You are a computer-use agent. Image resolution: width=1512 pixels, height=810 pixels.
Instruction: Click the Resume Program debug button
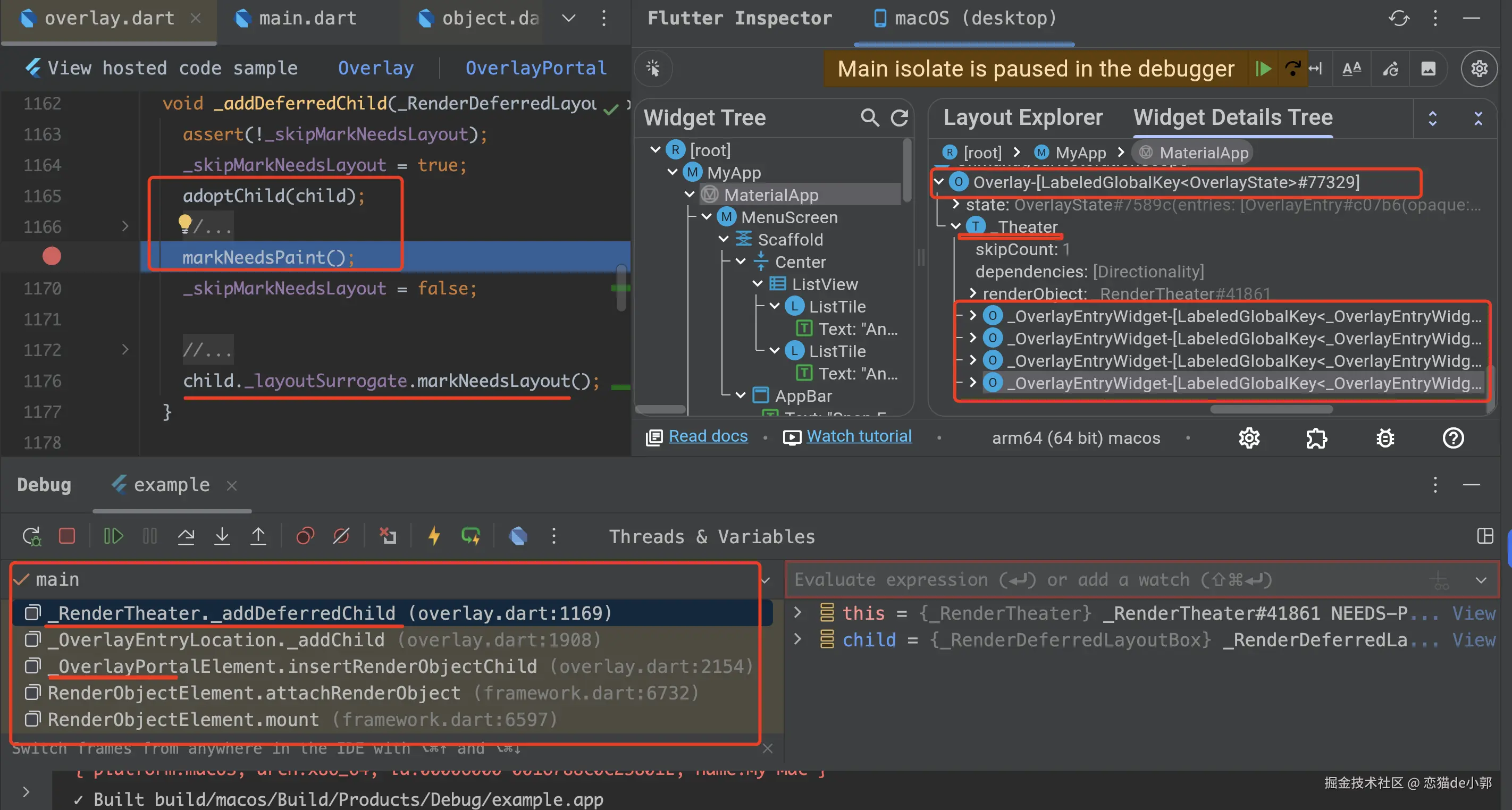point(113,536)
